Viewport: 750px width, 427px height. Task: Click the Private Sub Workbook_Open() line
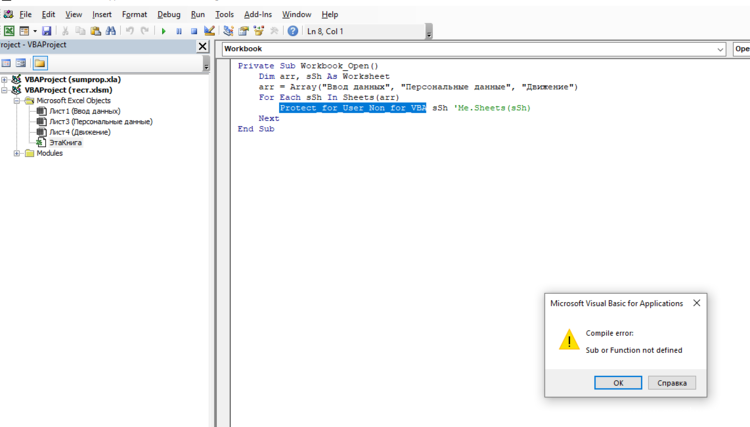[308, 66]
